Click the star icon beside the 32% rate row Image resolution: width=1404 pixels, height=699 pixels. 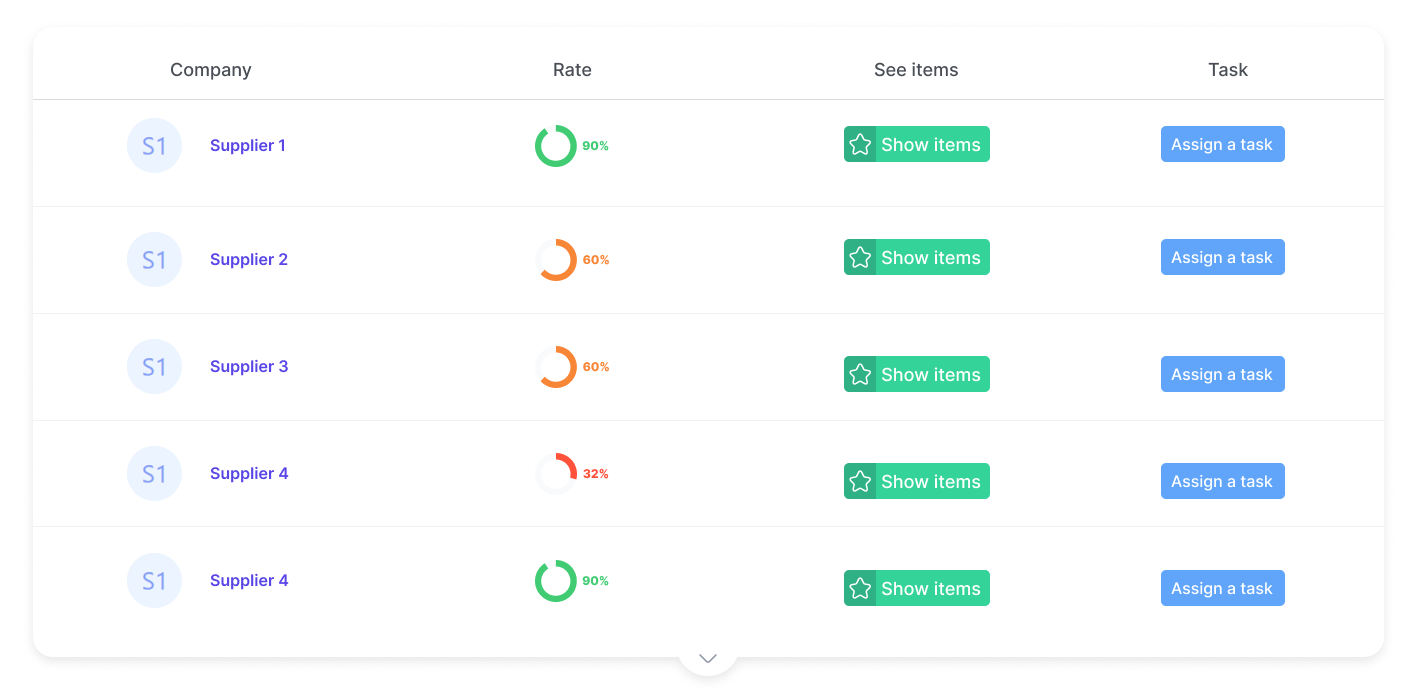(x=860, y=482)
